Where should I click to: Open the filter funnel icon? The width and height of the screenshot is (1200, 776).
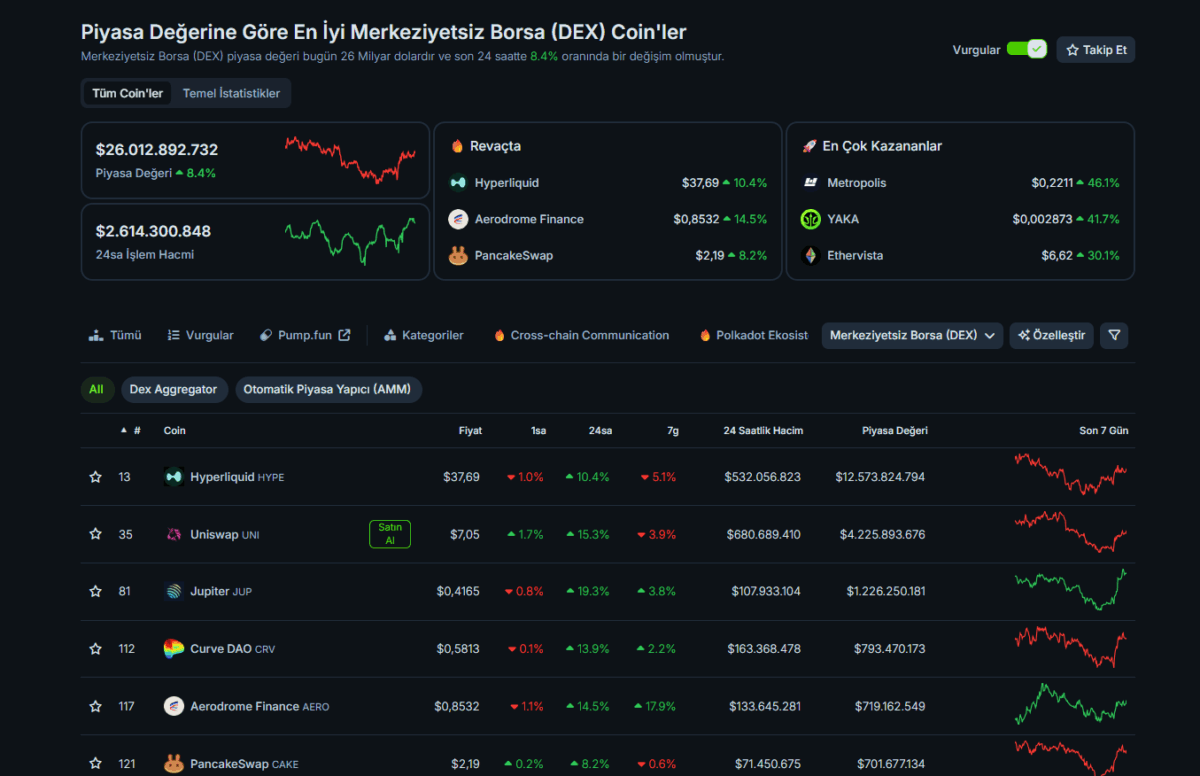pos(1114,335)
